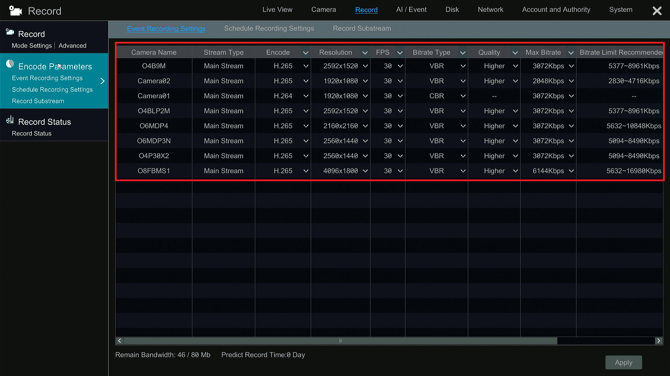Open the Advanced link in the sidebar
The image size is (670, 376).
[72, 46]
